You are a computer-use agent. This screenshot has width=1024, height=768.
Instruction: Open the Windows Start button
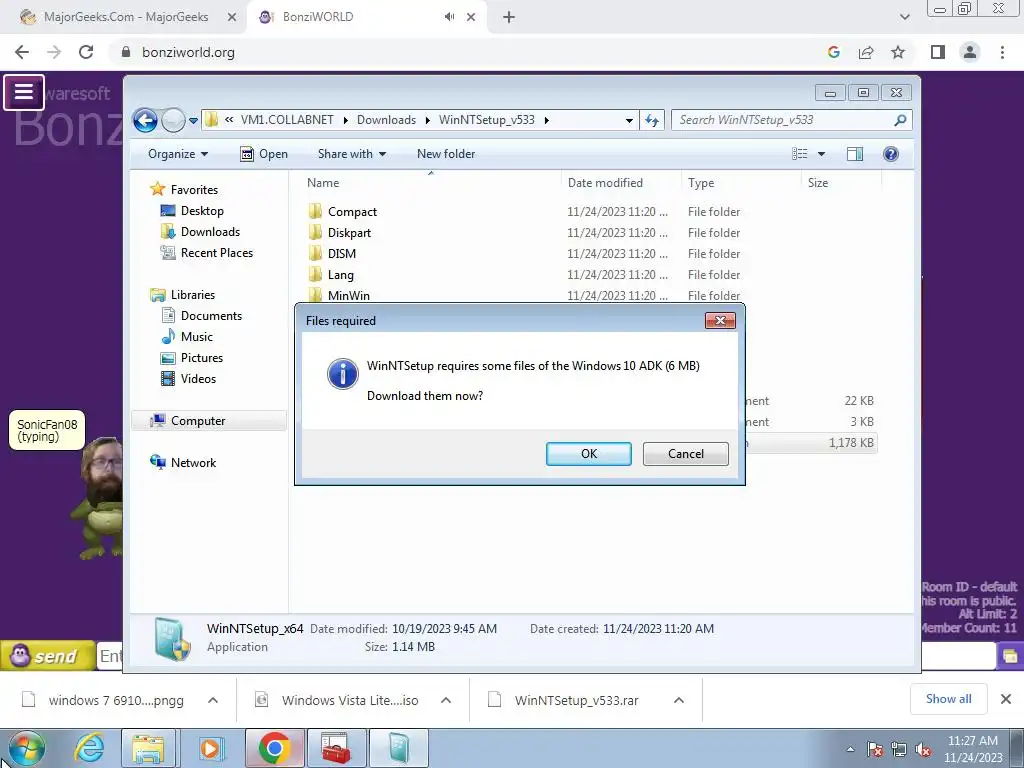[27, 748]
